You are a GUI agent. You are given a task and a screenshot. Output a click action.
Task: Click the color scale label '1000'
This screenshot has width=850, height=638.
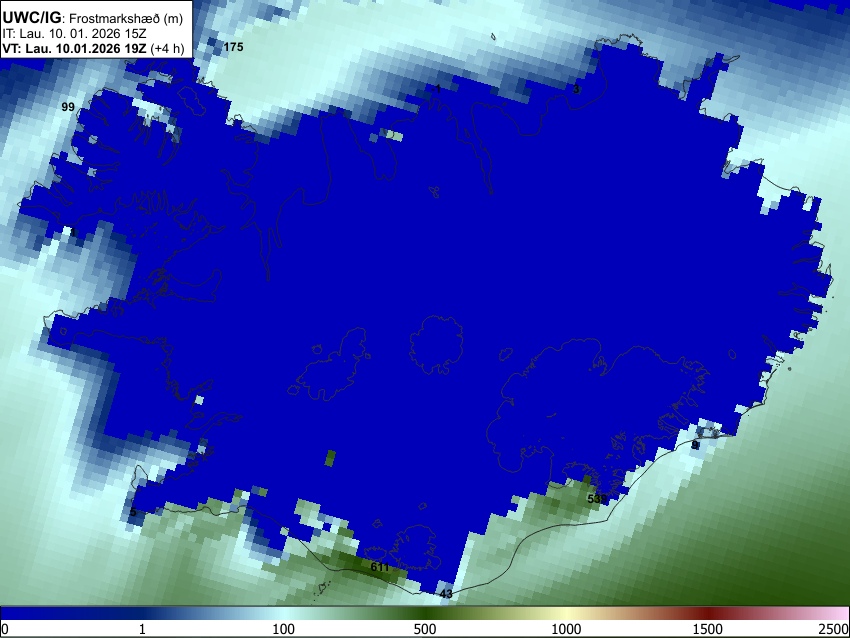click(x=566, y=629)
